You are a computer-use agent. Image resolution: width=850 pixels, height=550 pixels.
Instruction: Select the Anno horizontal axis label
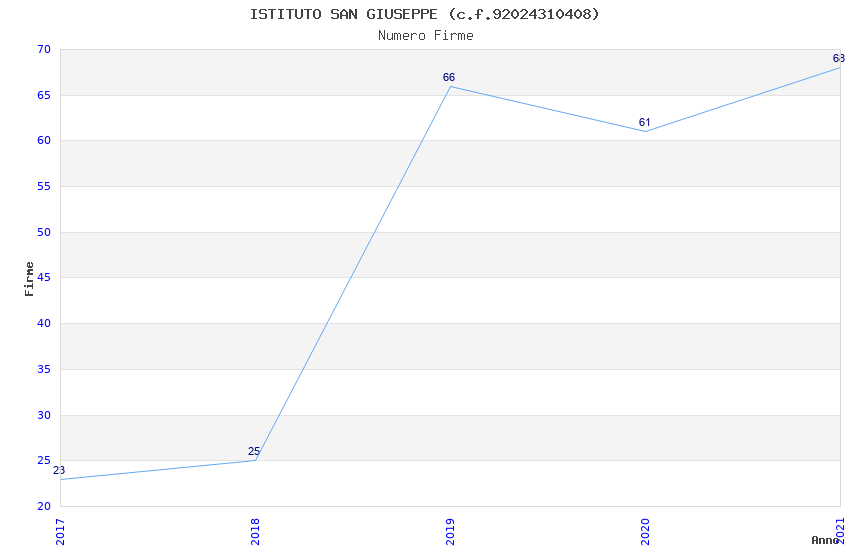pyautogui.click(x=825, y=540)
